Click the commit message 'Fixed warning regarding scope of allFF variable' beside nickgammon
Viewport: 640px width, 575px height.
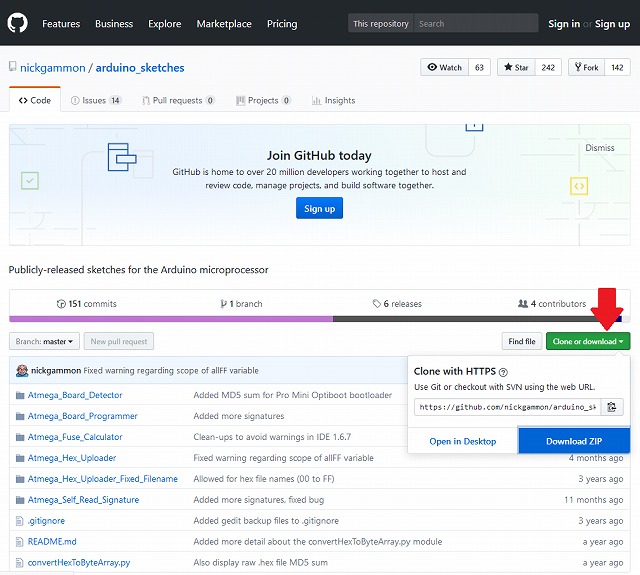[171, 371]
